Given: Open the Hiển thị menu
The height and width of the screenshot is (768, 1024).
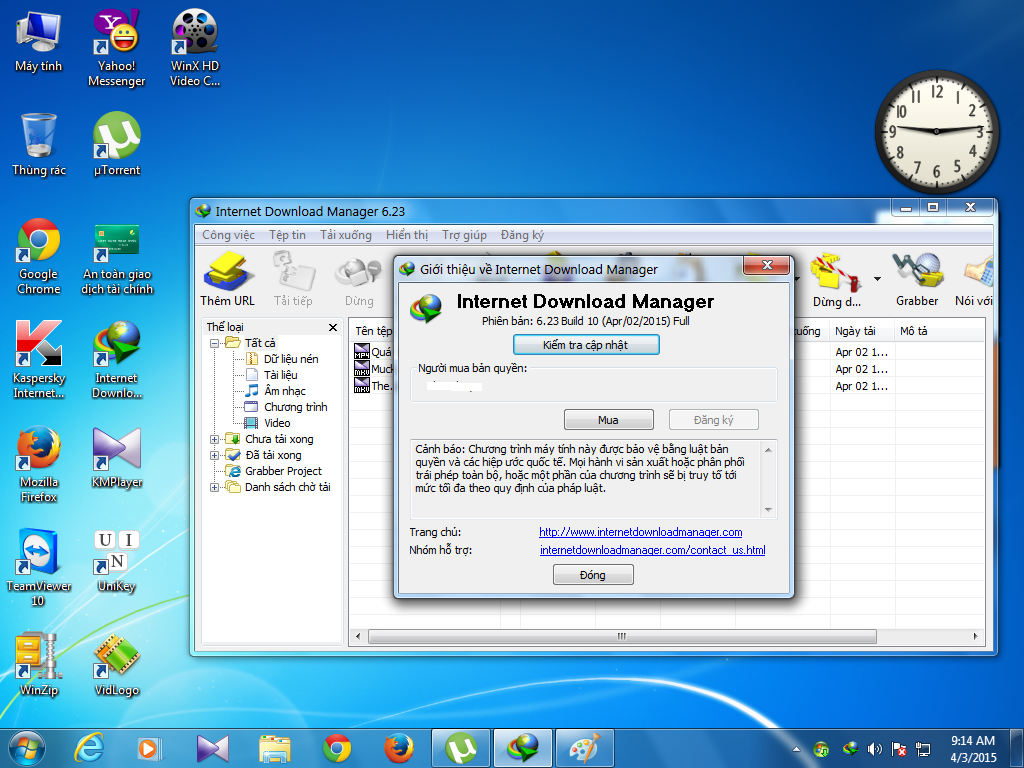Looking at the screenshot, I should pos(406,235).
